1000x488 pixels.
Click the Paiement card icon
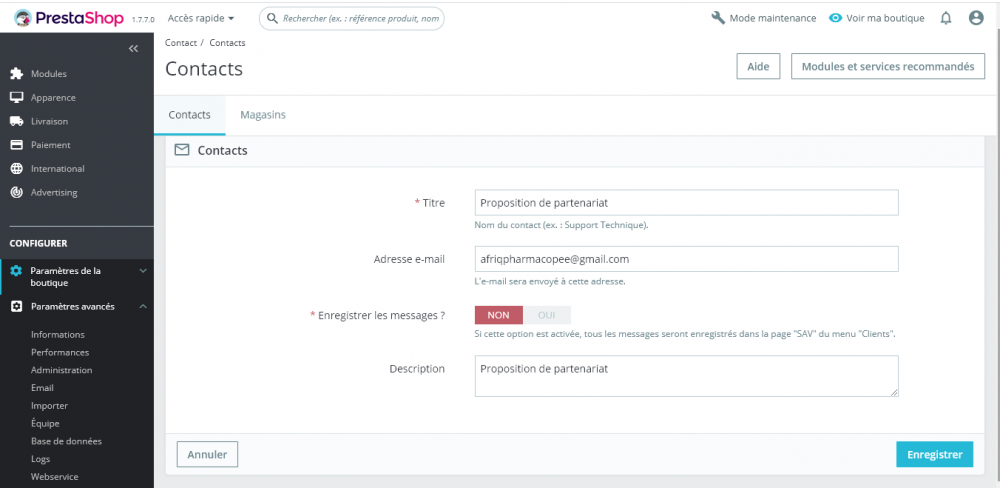click(17, 145)
